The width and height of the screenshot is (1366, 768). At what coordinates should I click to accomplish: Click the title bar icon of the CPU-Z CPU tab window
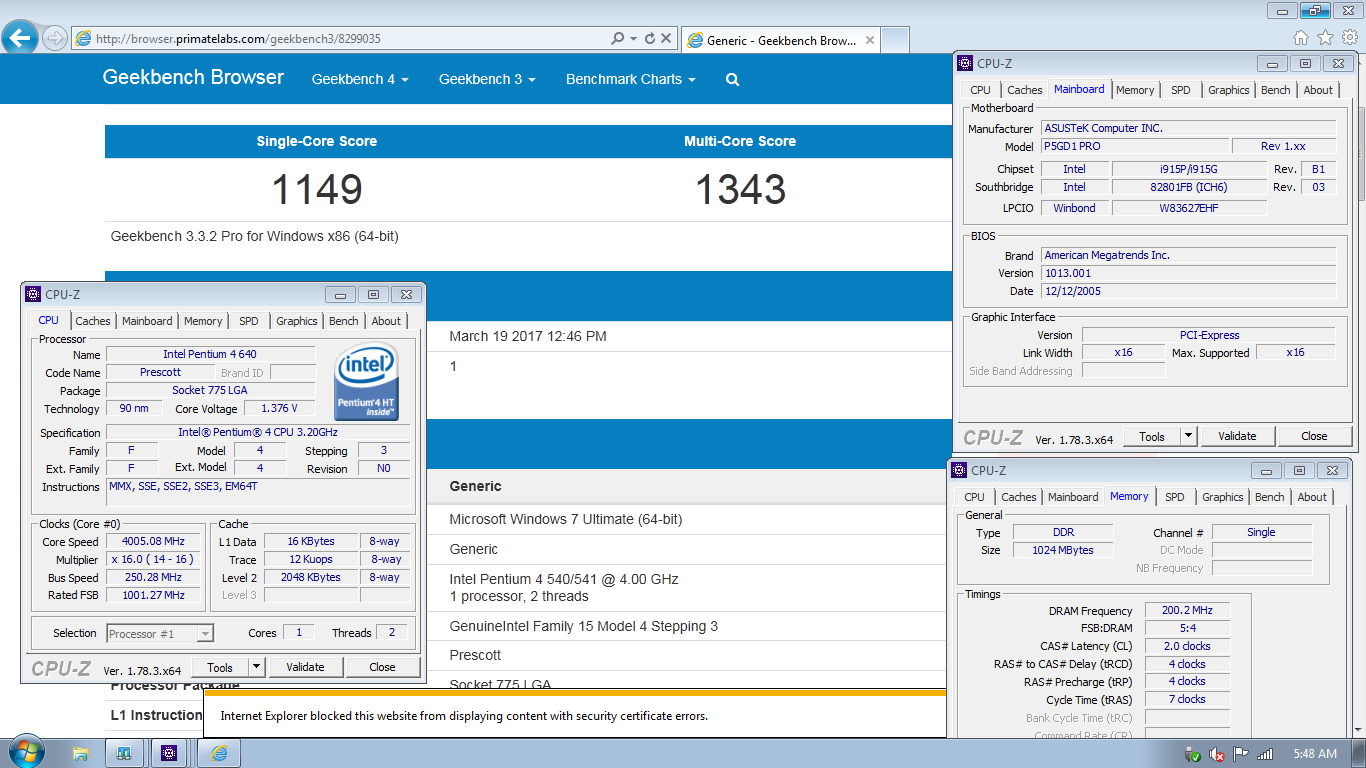(33, 294)
